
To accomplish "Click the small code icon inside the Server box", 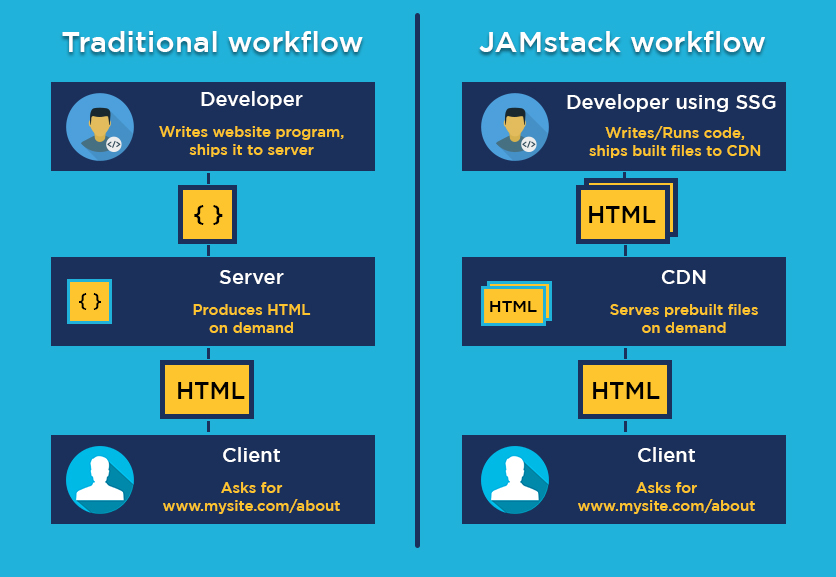I will tap(89, 301).
